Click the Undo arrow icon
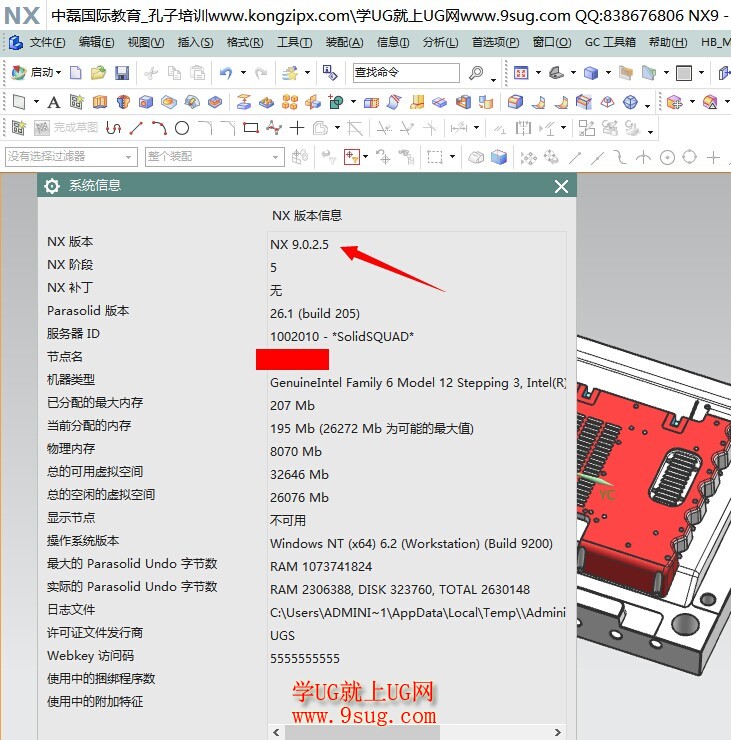Image resolution: width=731 pixels, height=740 pixels. point(227,73)
